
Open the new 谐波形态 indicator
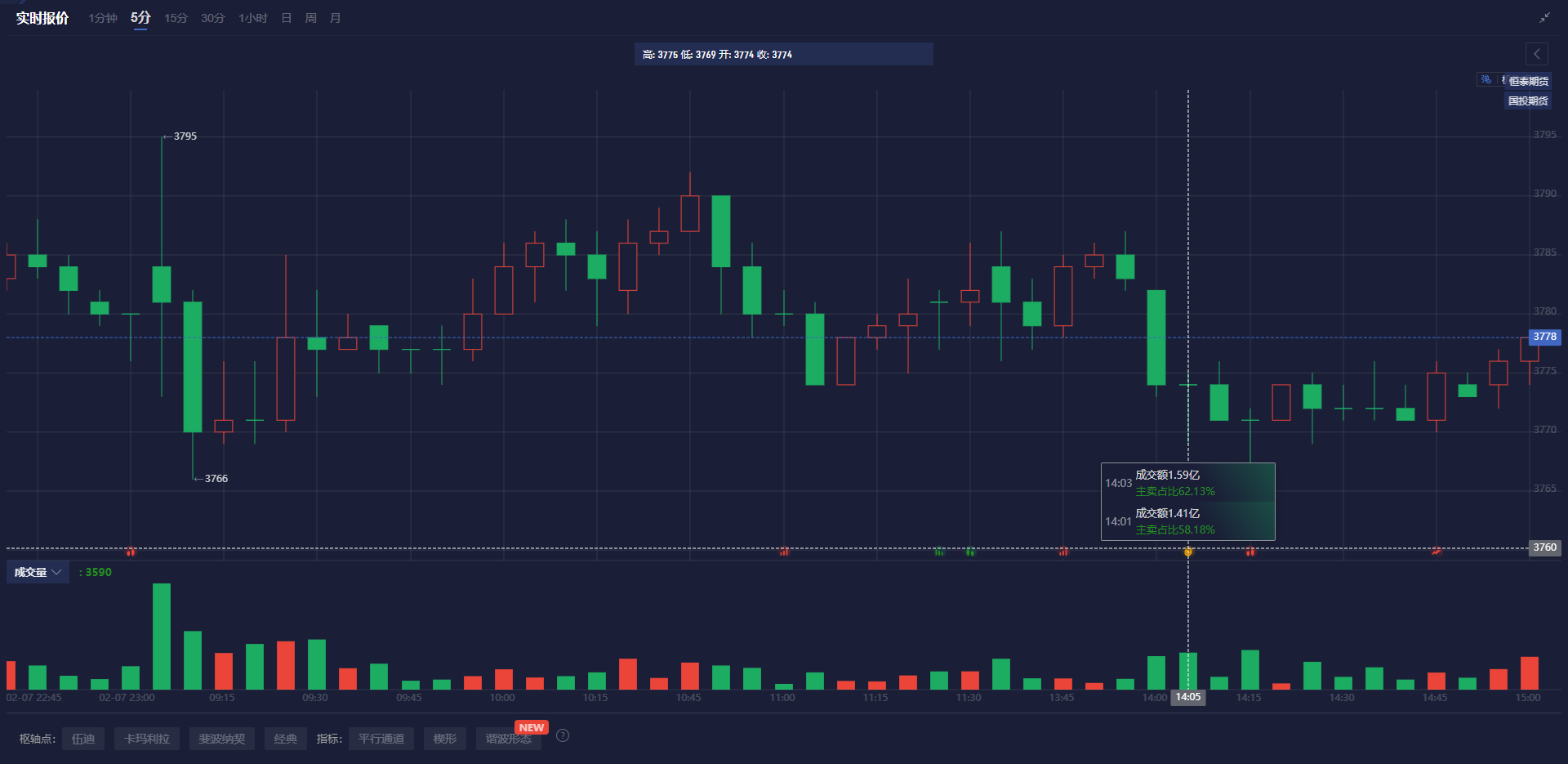(x=508, y=738)
